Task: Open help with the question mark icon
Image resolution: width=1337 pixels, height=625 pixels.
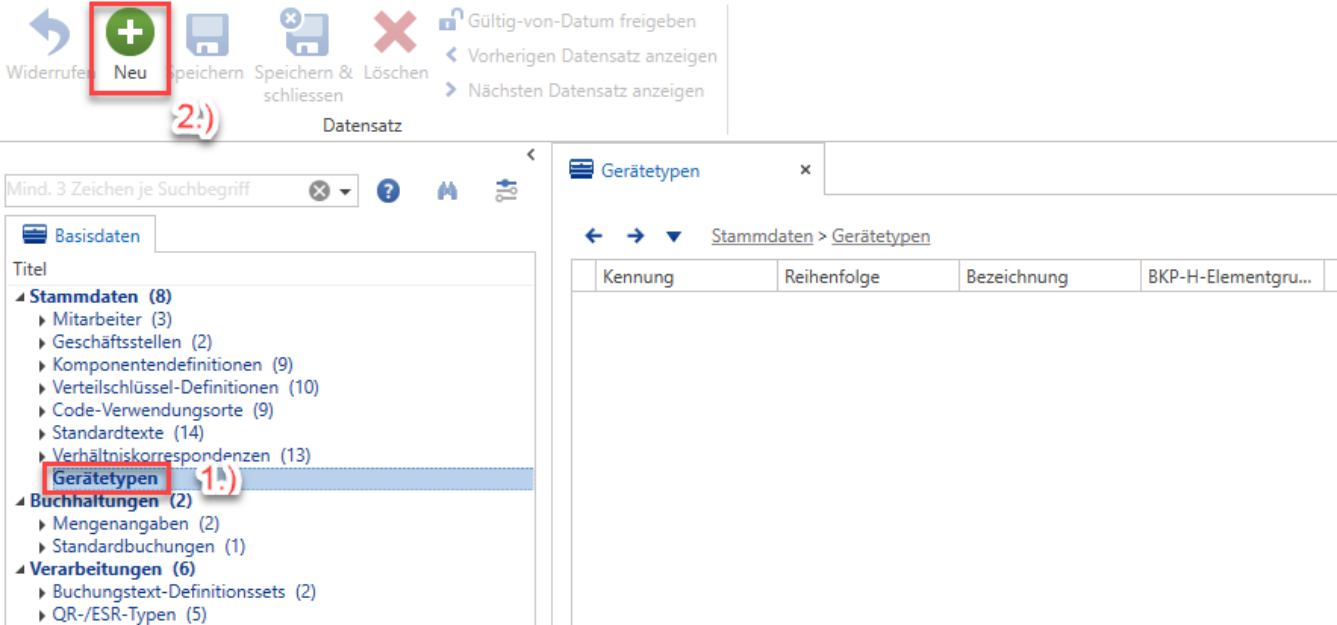Action: pyautogui.click(x=388, y=190)
